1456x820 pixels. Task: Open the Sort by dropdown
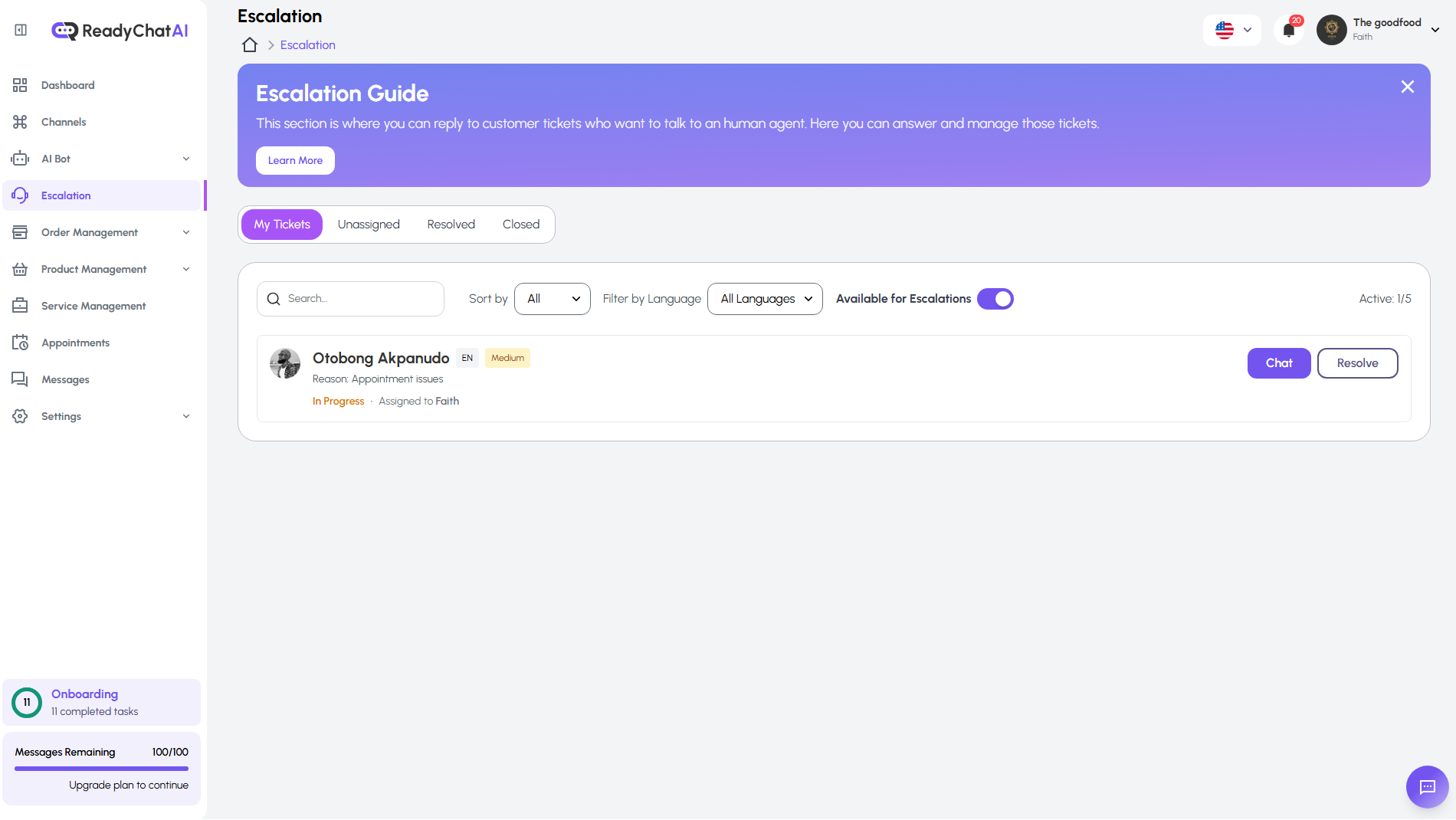point(552,299)
